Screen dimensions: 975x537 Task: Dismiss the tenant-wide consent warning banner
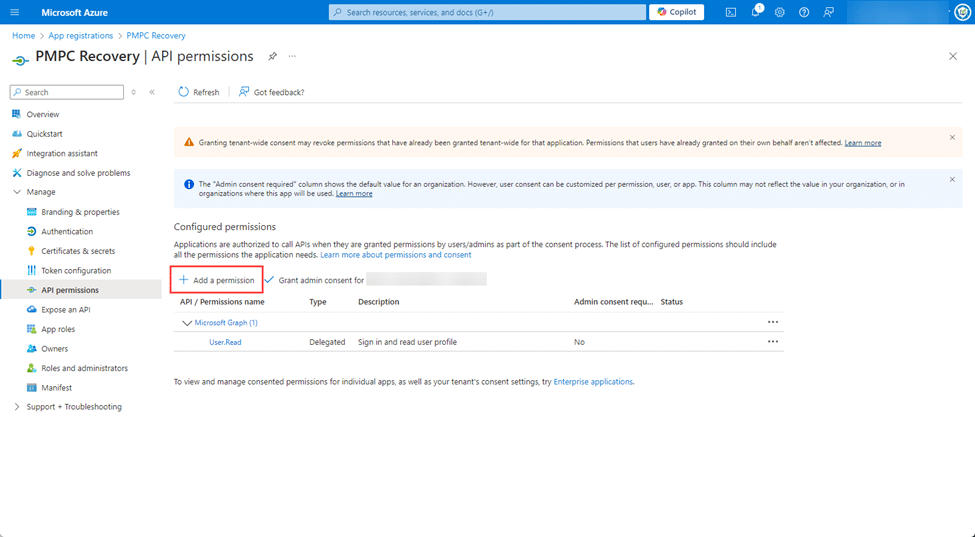[x=952, y=138]
